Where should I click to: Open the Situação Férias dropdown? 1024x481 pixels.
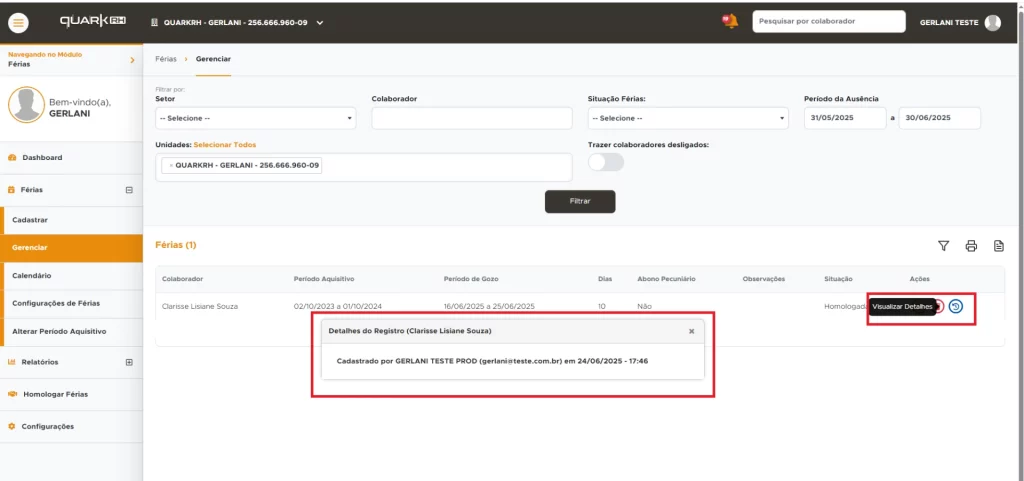[x=687, y=118]
